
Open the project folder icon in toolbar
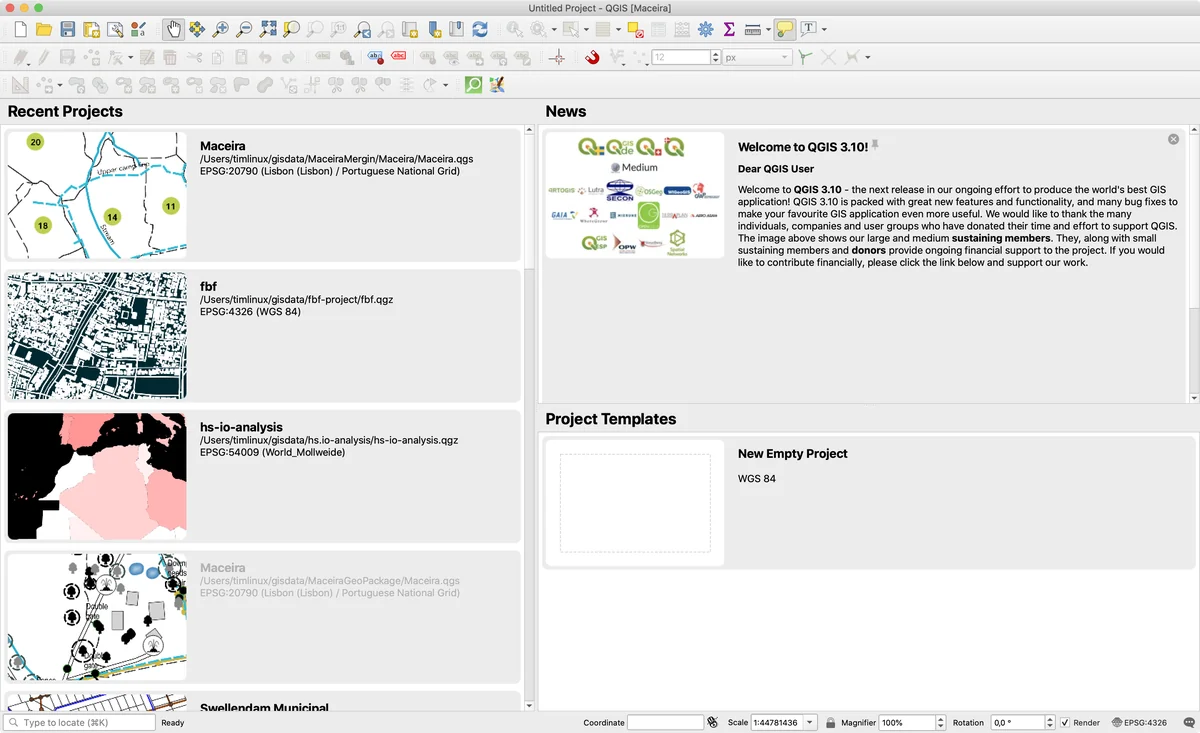click(43, 30)
